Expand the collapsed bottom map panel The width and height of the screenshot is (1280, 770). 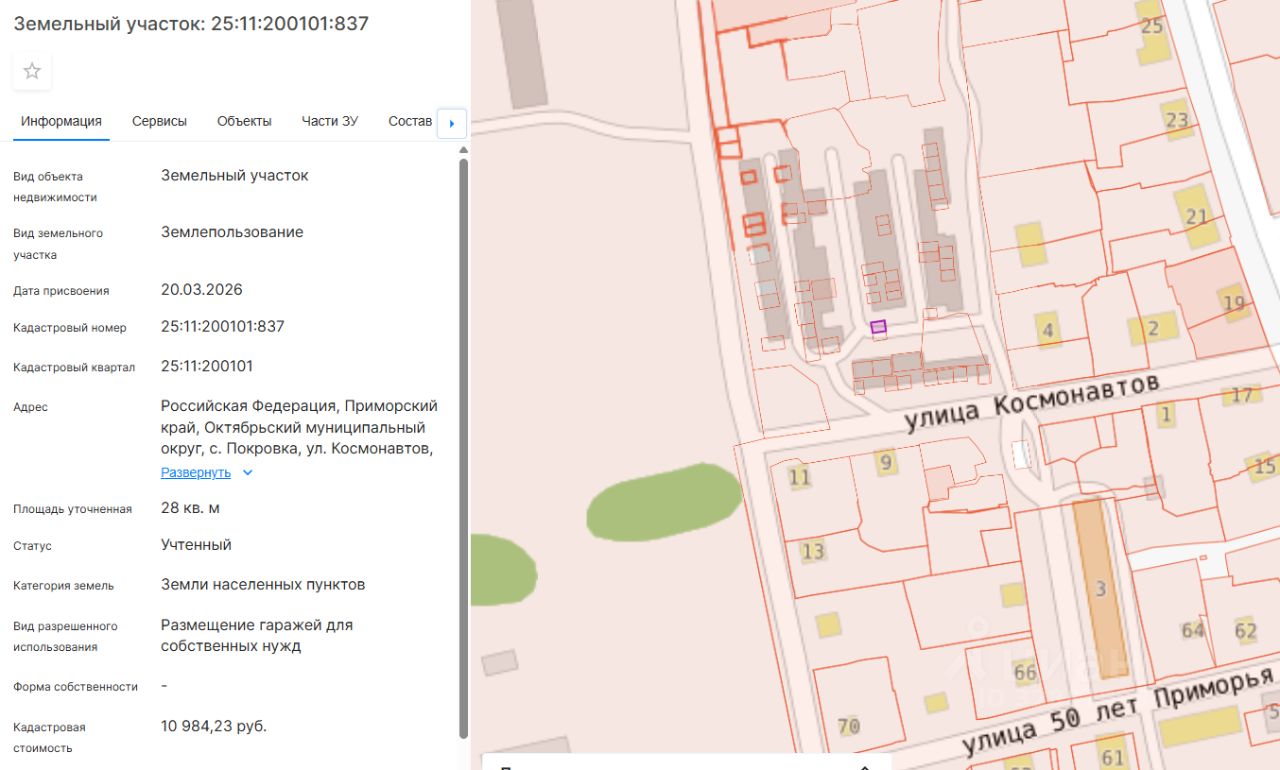pyautogui.click(x=866, y=765)
